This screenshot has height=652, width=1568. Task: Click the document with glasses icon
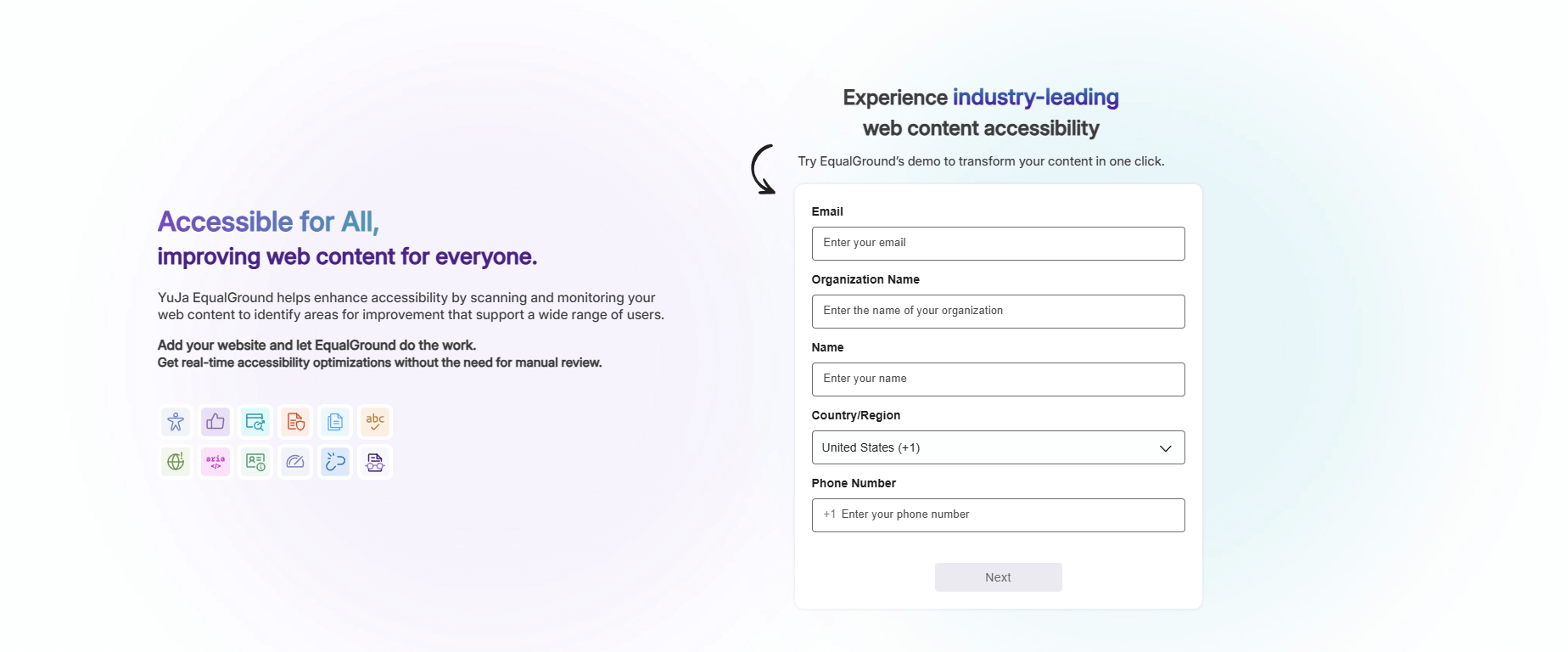(x=375, y=462)
